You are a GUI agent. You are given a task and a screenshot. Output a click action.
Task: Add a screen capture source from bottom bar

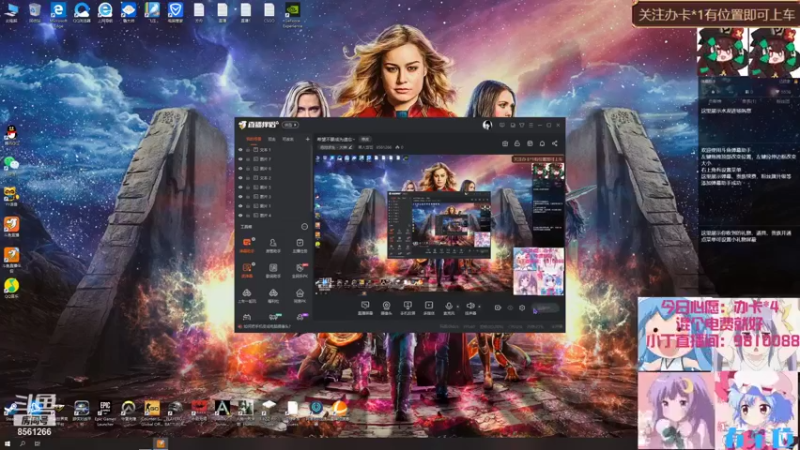[365, 308]
